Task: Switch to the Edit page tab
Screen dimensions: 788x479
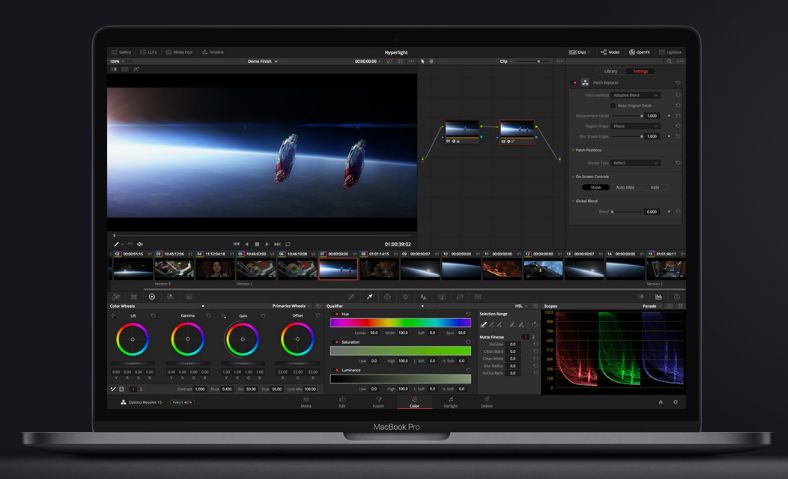Action: (342, 402)
